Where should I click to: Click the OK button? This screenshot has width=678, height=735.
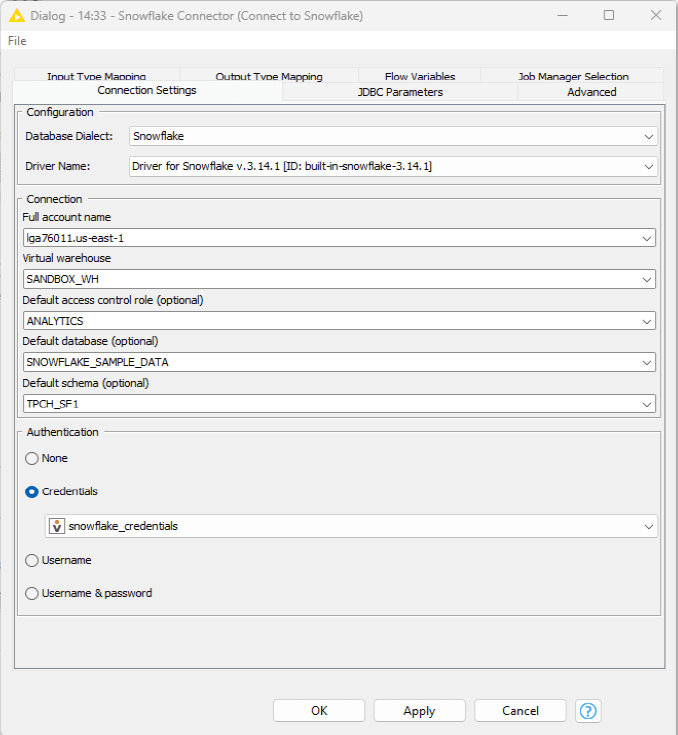pyautogui.click(x=319, y=711)
